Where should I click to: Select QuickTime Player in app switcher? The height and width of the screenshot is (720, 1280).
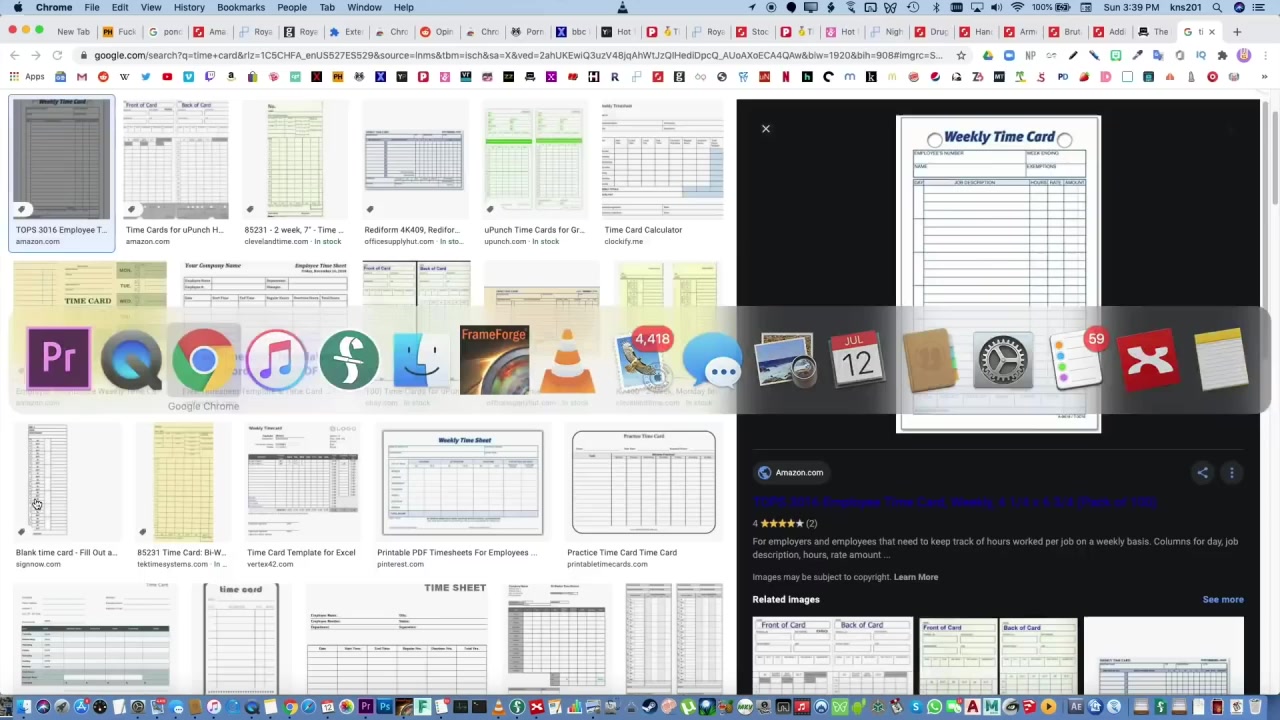[x=131, y=358]
